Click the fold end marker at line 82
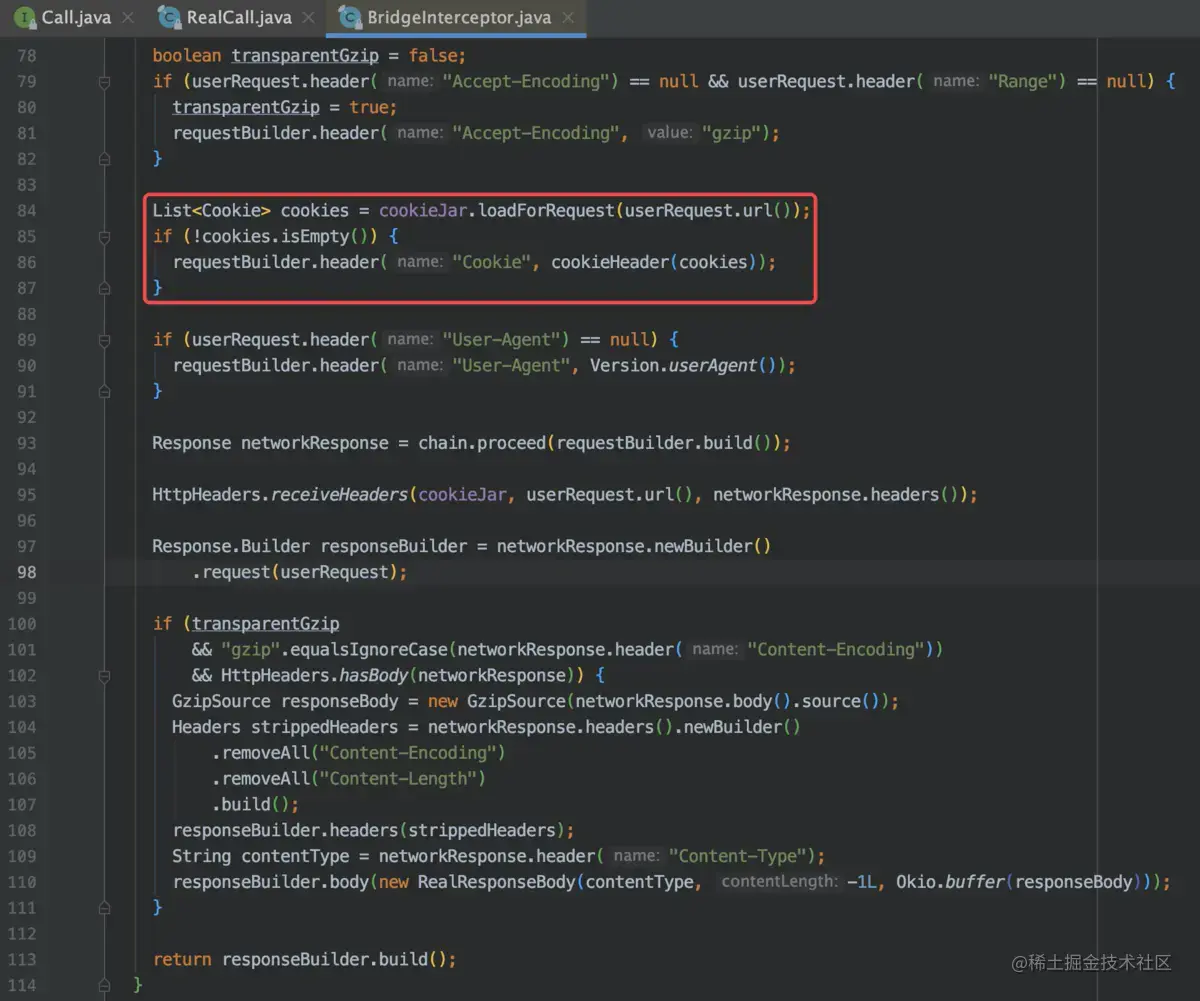 click(x=104, y=159)
